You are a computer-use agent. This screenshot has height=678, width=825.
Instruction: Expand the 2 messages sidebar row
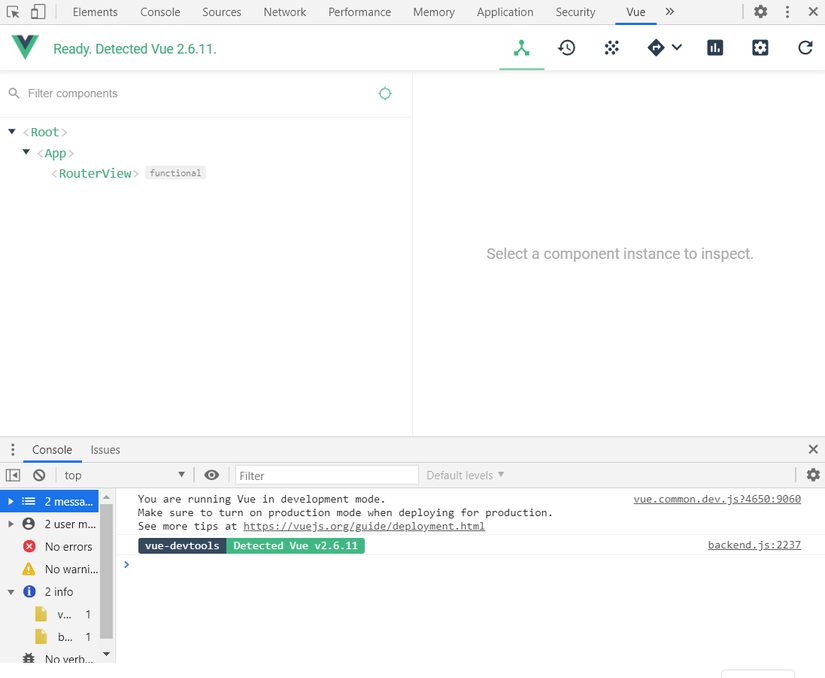click(49, 501)
